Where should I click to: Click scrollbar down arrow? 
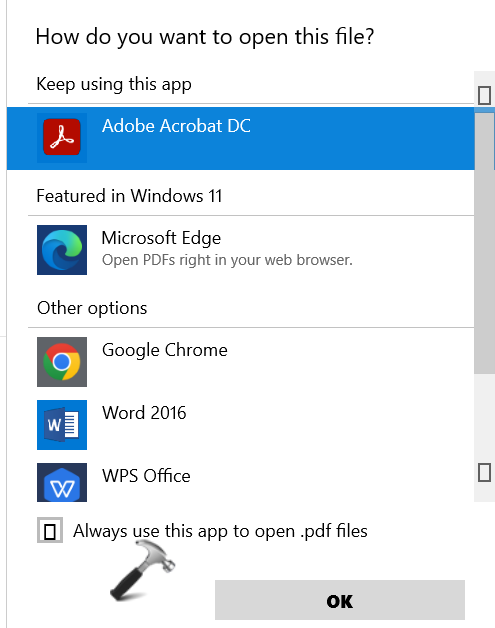click(484, 473)
